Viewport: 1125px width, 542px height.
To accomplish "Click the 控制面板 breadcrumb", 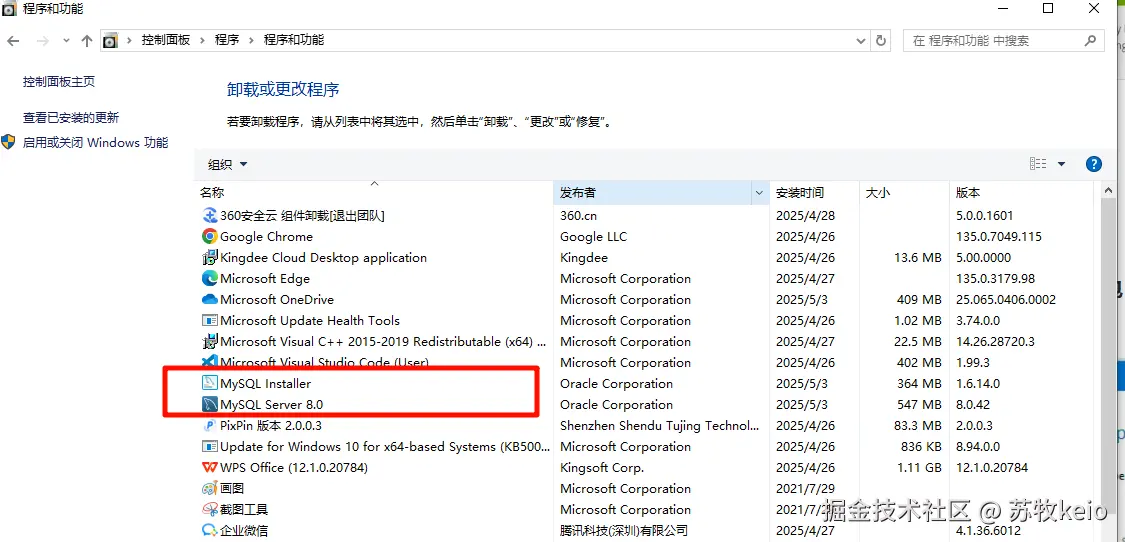I will click(166, 40).
